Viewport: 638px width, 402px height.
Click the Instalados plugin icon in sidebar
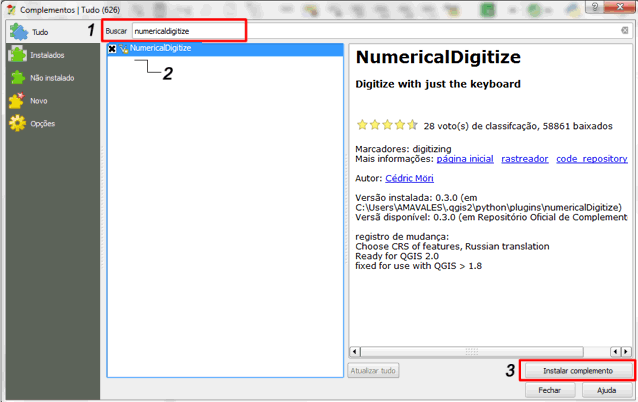(x=18, y=55)
